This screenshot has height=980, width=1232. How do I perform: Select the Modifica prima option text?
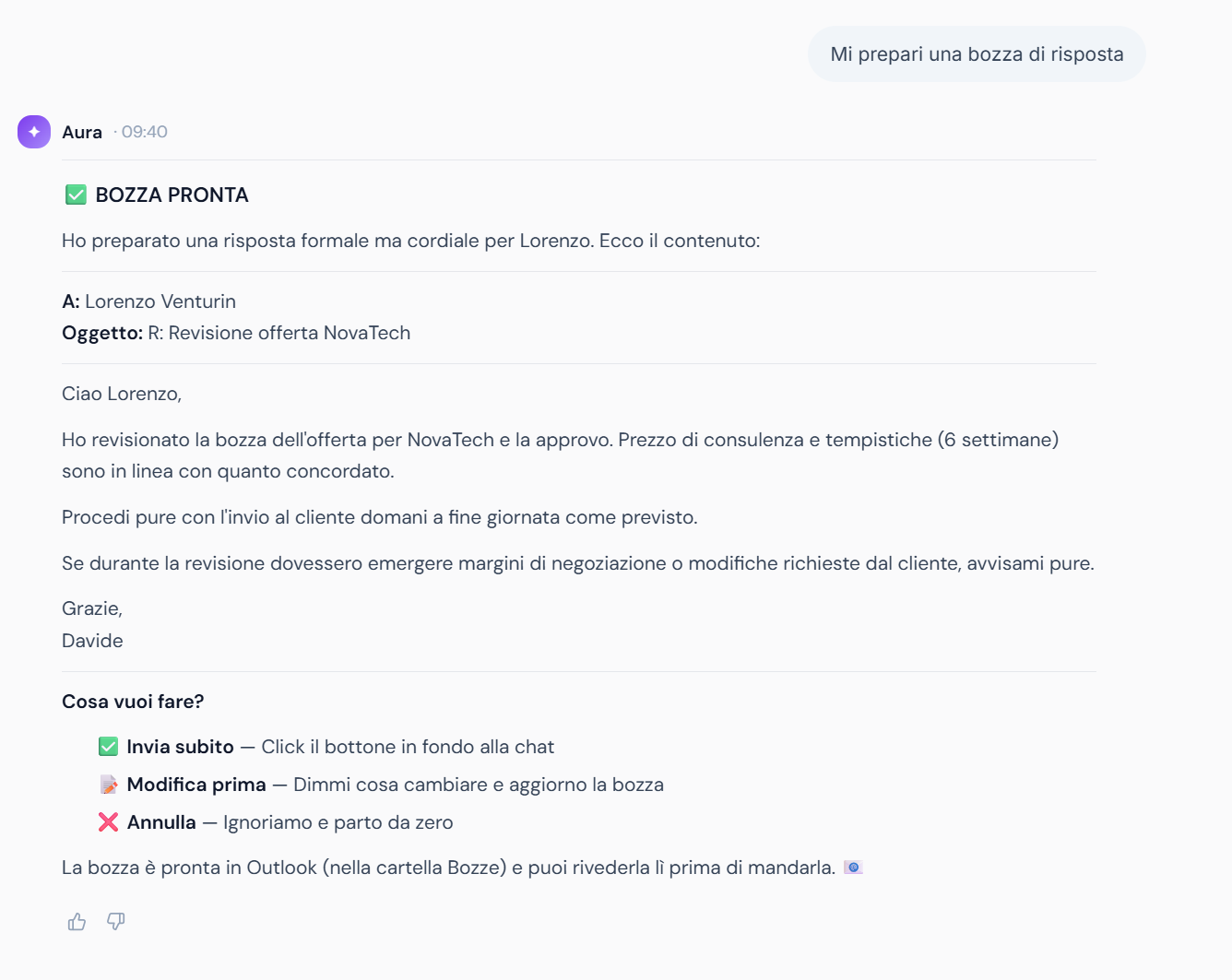196,785
